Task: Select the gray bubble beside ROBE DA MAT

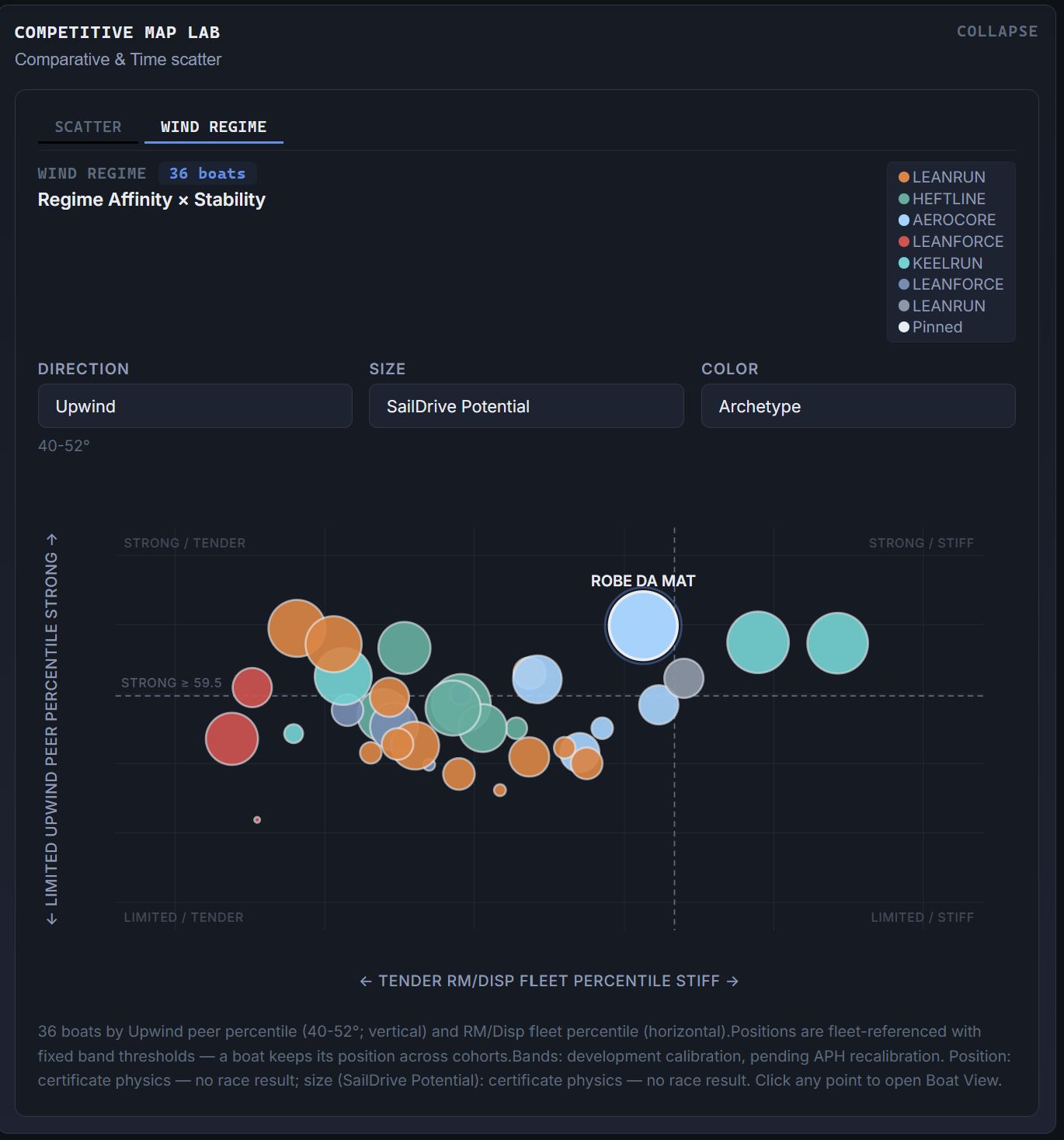Action: (x=684, y=678)
